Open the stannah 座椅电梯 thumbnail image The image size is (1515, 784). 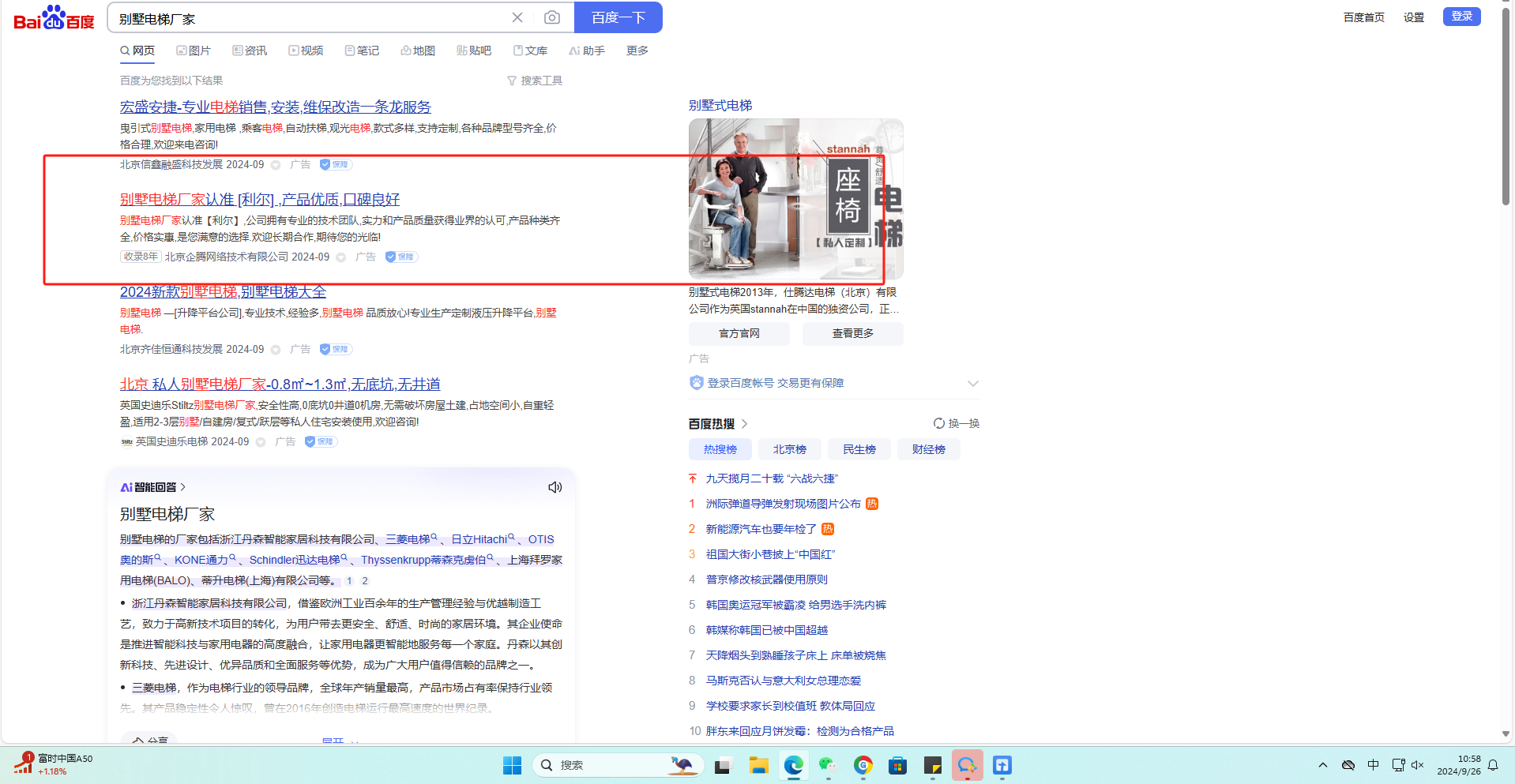tap(796, 199)
